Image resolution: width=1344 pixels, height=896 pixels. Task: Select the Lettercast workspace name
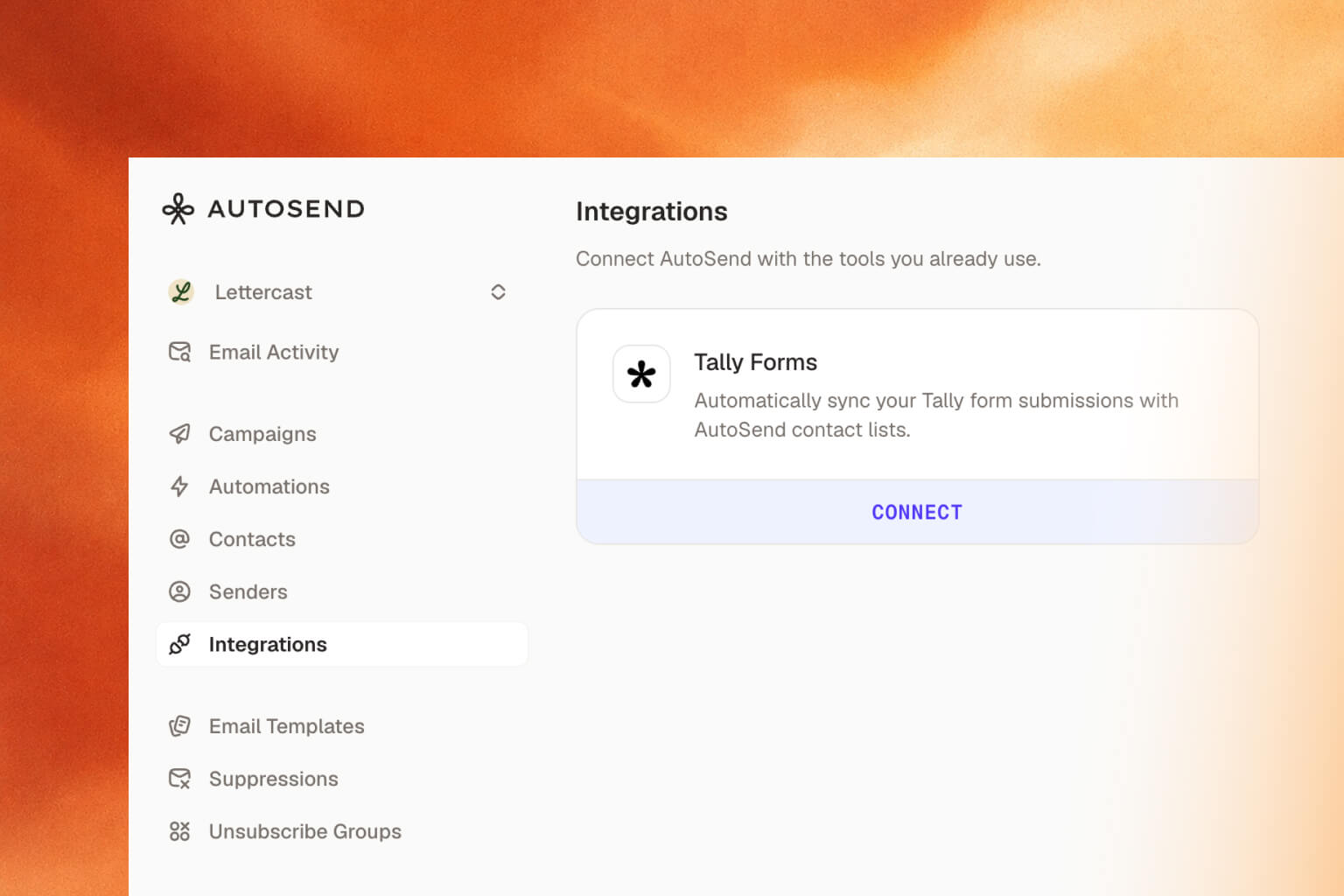point(263,292)
